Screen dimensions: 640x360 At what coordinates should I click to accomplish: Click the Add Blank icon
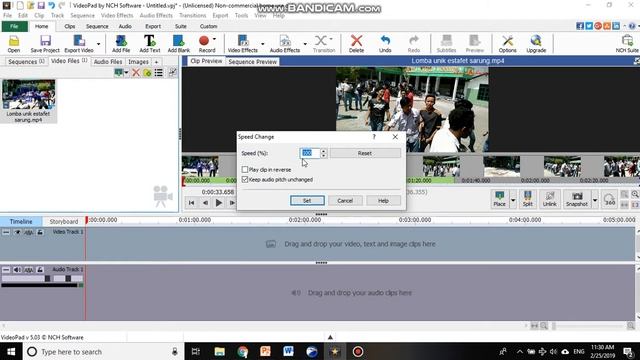click(x=179, y=43)
